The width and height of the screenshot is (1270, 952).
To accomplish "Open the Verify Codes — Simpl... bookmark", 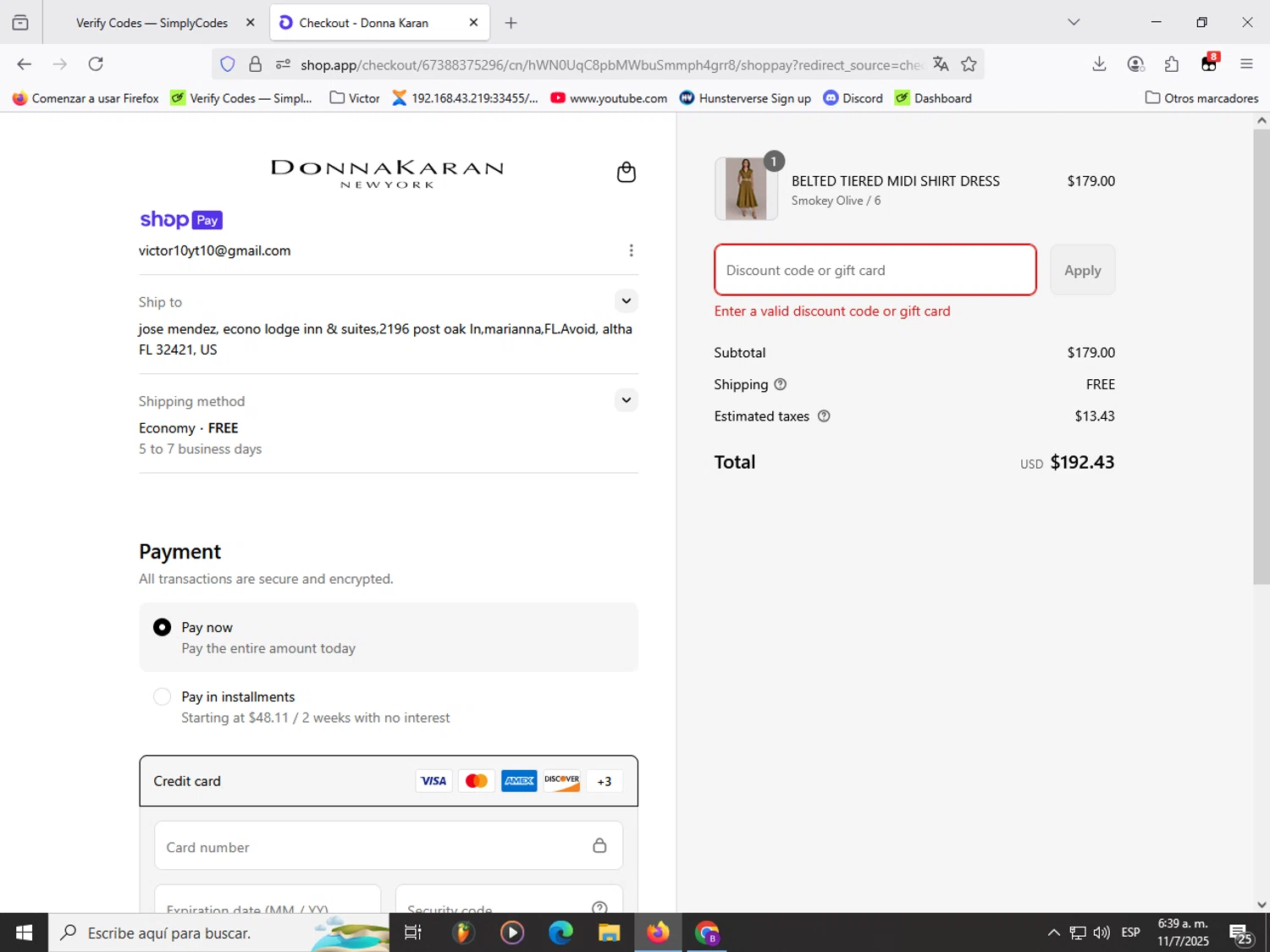I will pyautogui.click(x=241, y=98).
